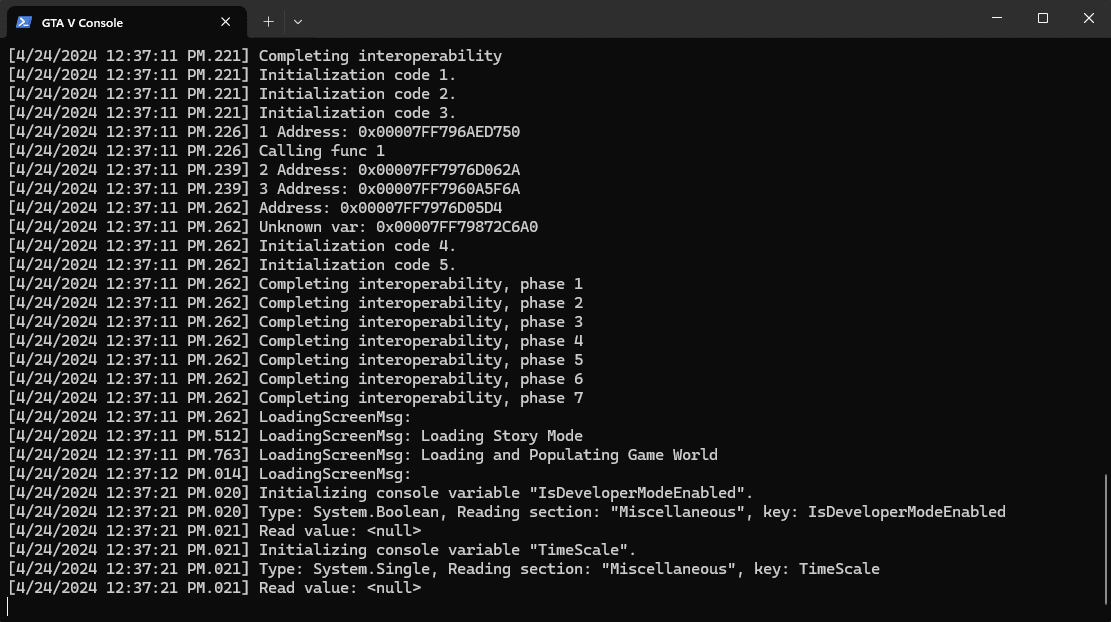Select the GTA V Console tab

click(110, 22)
